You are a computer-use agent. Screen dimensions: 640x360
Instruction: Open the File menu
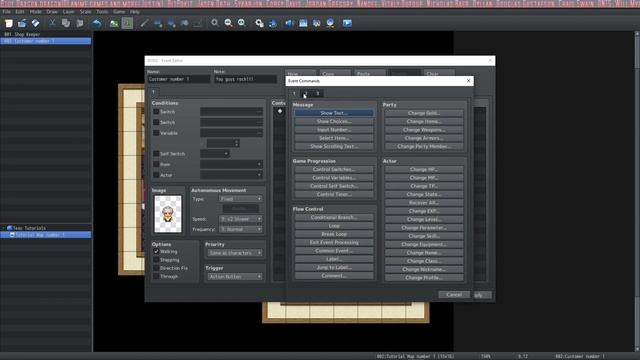point(7,12)
